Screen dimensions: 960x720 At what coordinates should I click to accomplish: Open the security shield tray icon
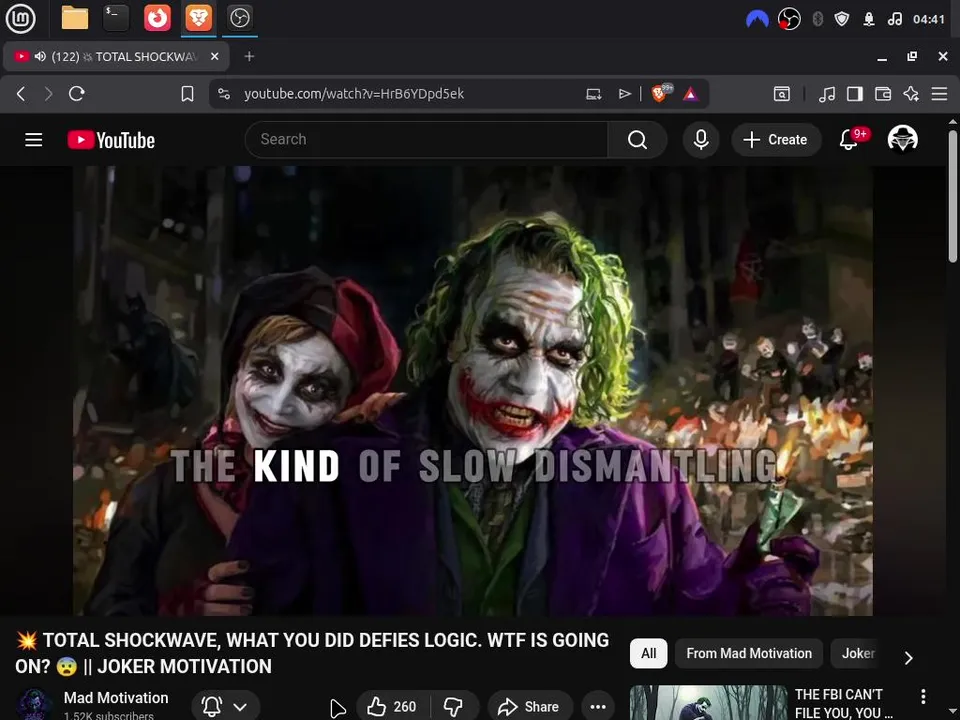tap(842, 20)
